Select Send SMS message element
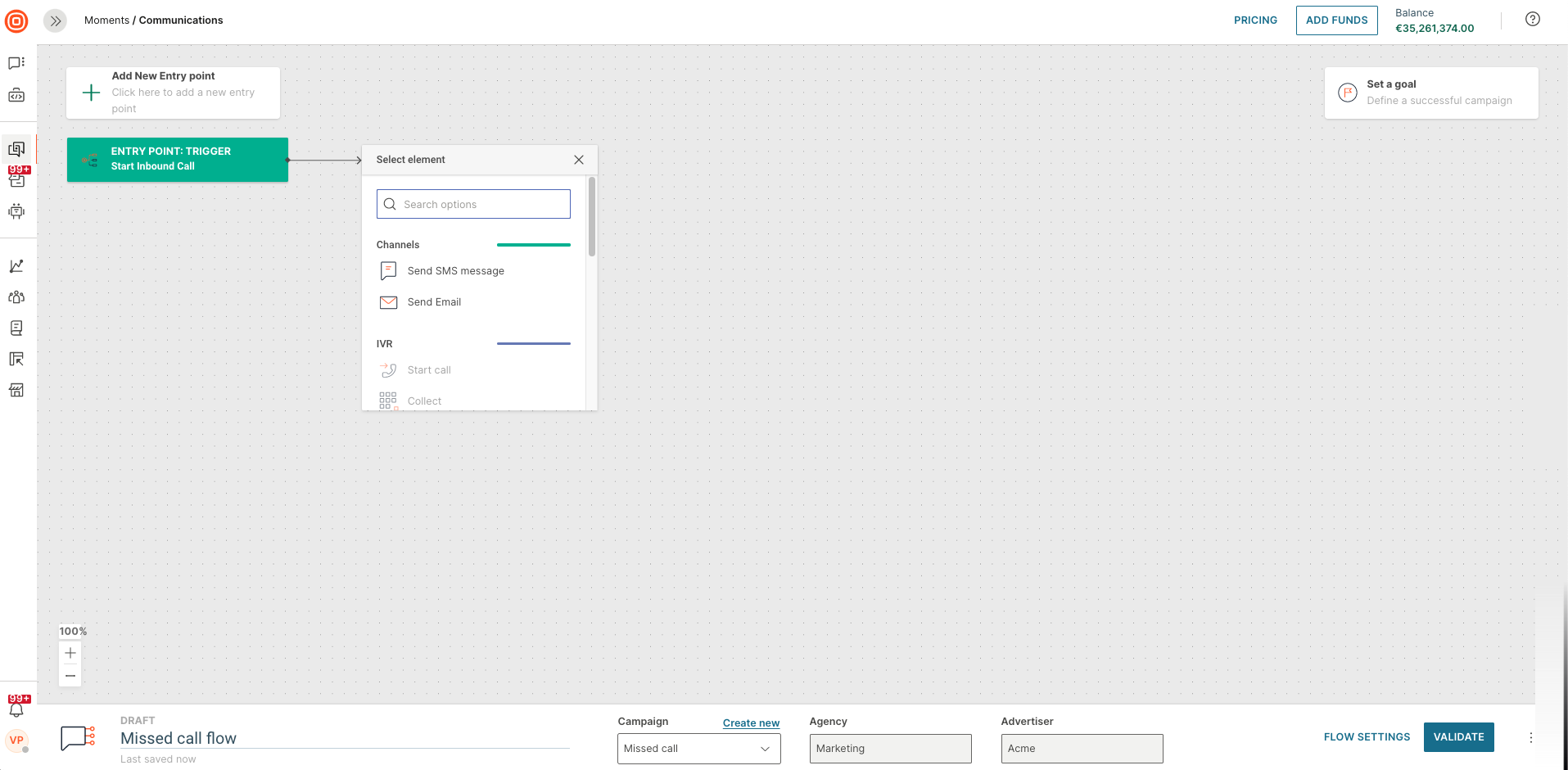This screenshot has width=1568, height=770. (455, 271)
